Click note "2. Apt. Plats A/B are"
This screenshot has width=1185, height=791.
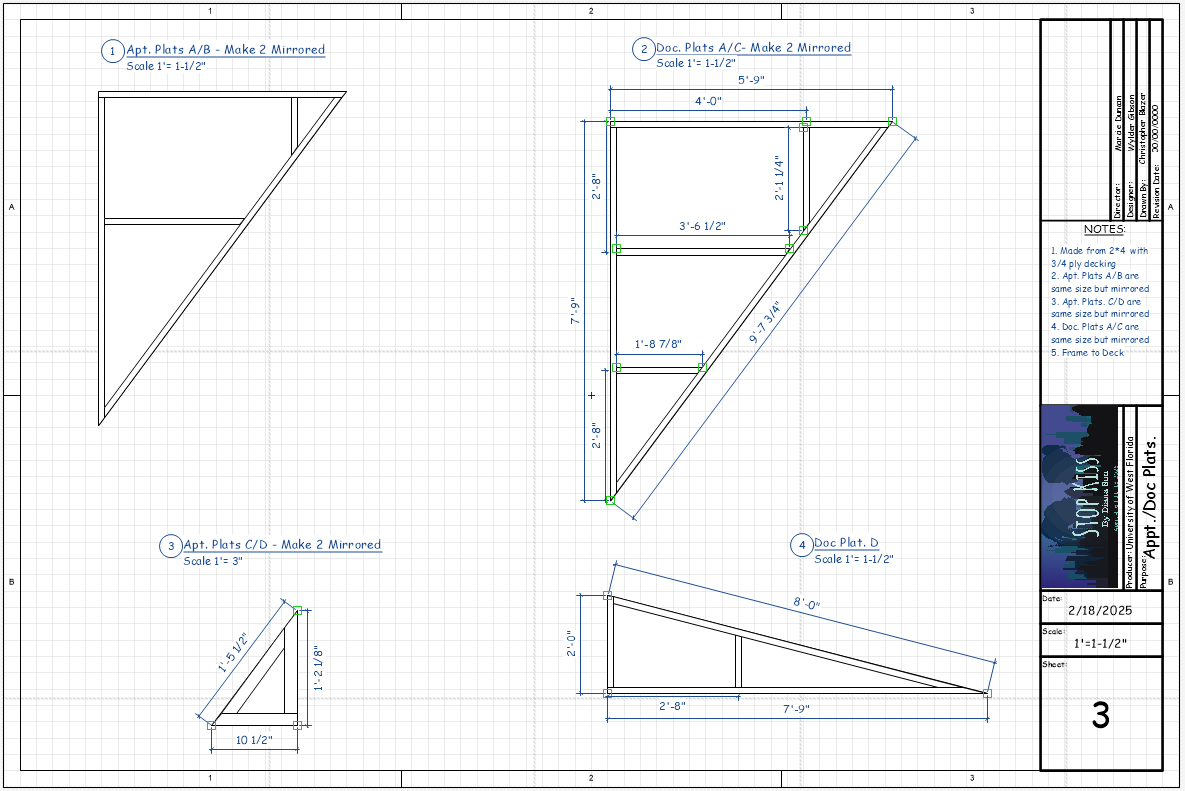(x=1095, y=276)
